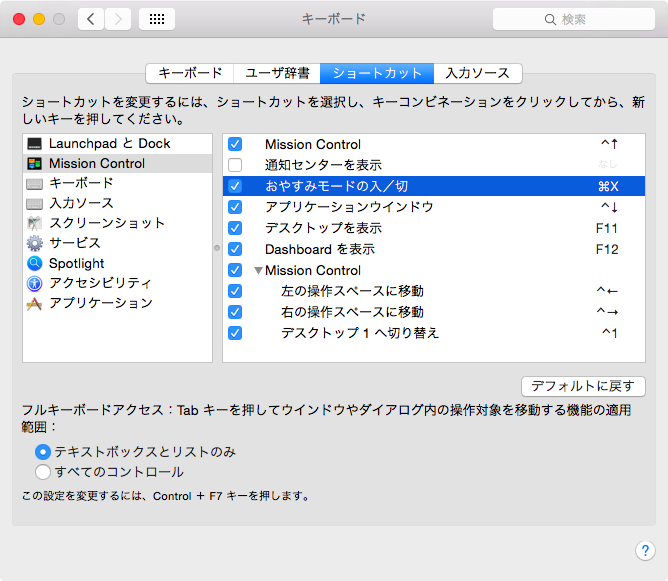Image resolution: width=668 pixels, height=581 pixels.
Task: Select the Launchpad と Dock label
Action: [x=109, y=144]
